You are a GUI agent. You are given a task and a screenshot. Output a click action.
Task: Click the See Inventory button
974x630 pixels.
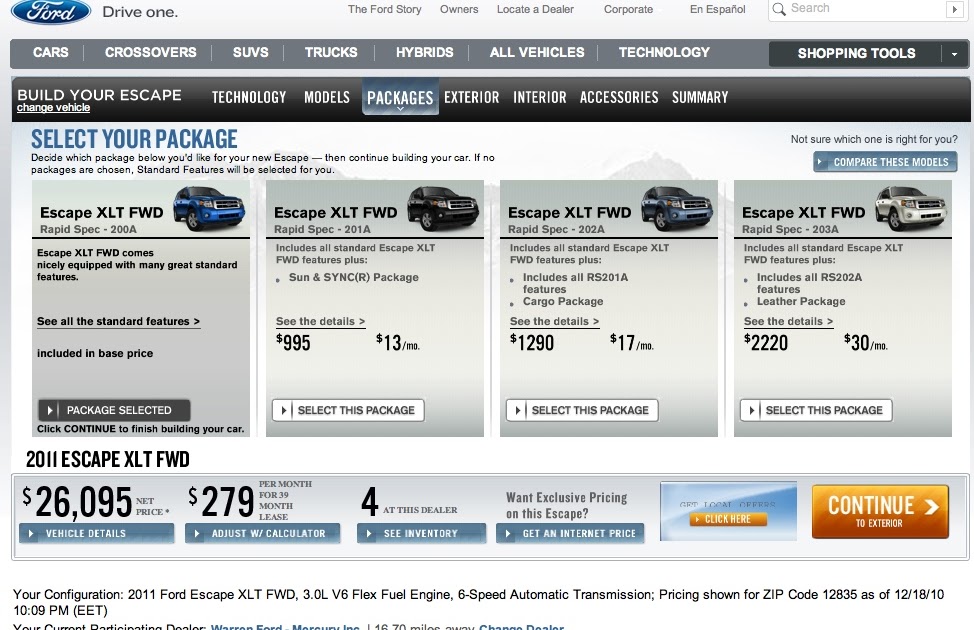click(x=421, y=533)
